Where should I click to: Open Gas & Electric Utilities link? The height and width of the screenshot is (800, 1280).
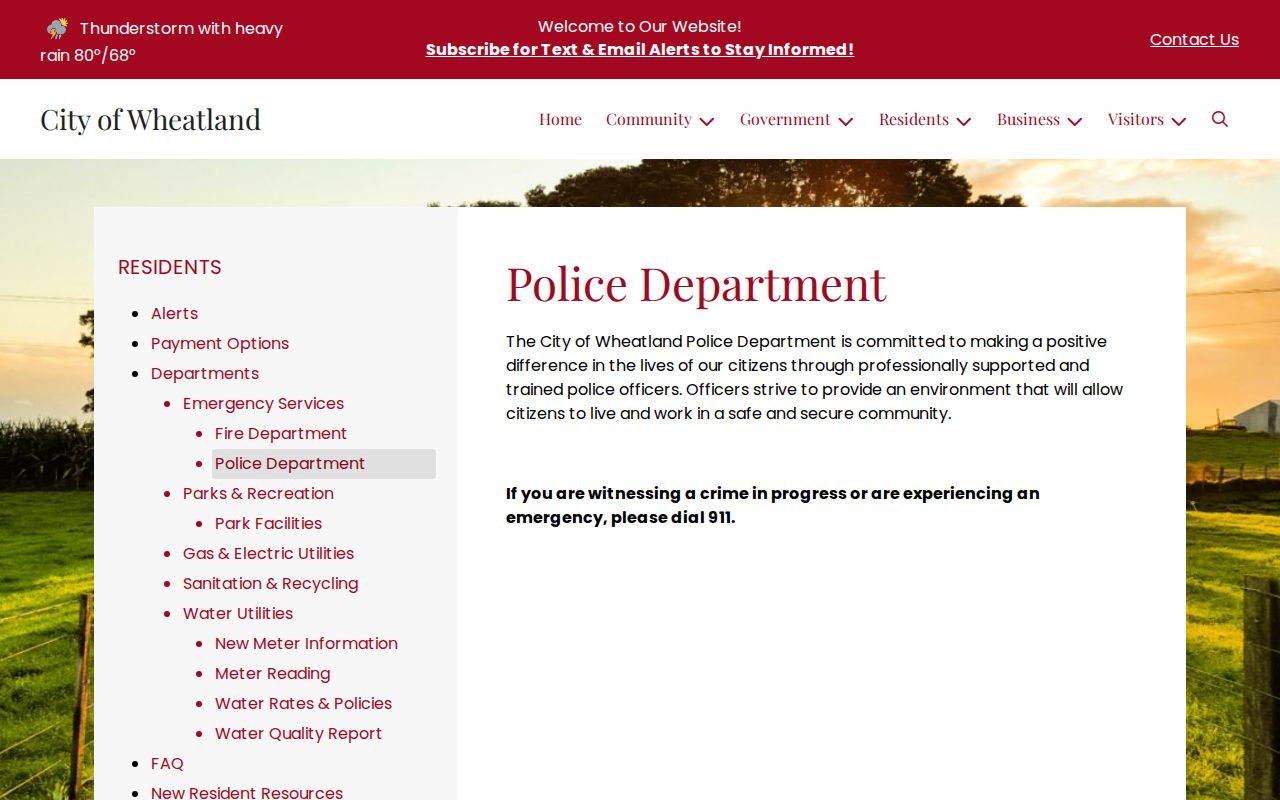tap(268, 553)
